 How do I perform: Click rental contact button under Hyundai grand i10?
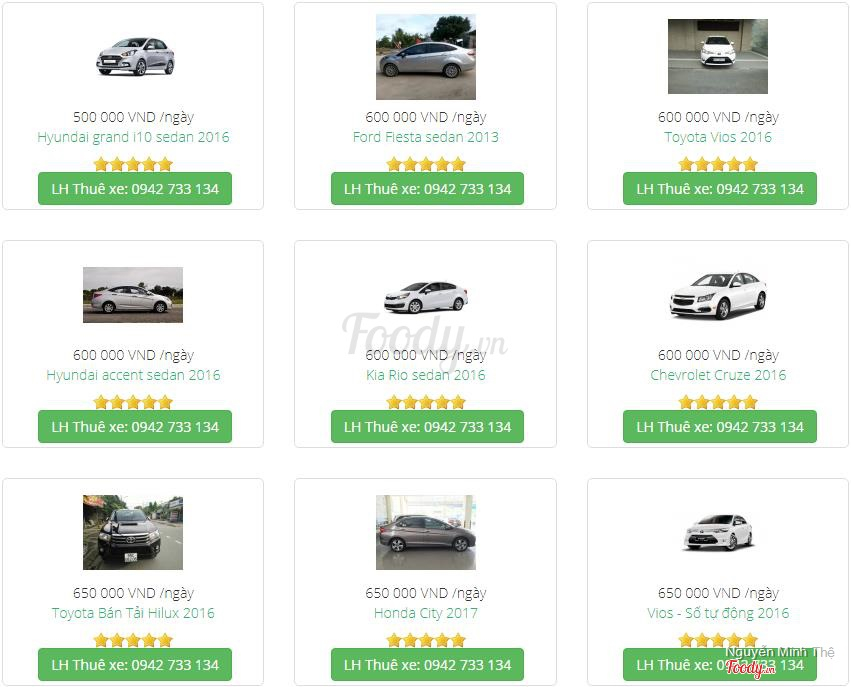pyautogui.click(x=135, y=189)
